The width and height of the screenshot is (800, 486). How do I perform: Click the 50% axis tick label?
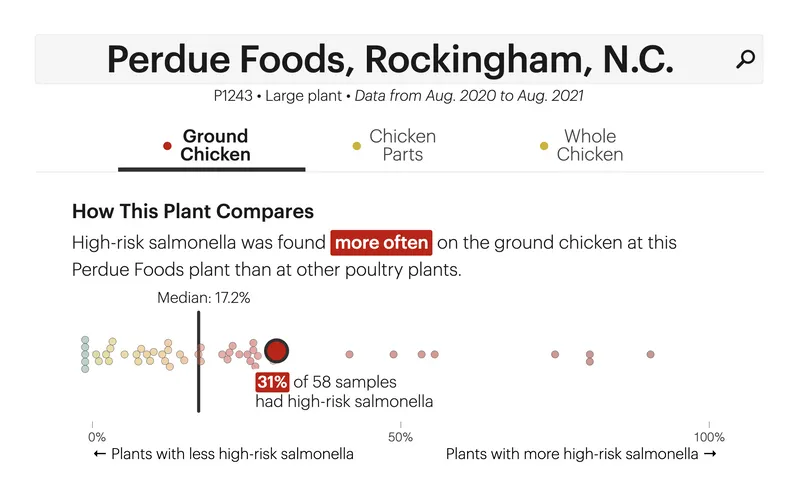401,437
